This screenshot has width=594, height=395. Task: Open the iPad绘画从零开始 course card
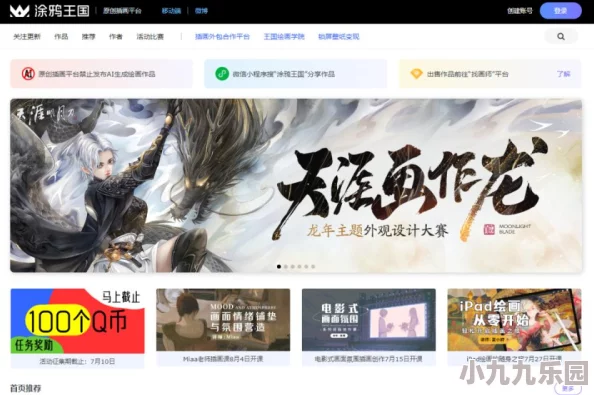(514, 320)
